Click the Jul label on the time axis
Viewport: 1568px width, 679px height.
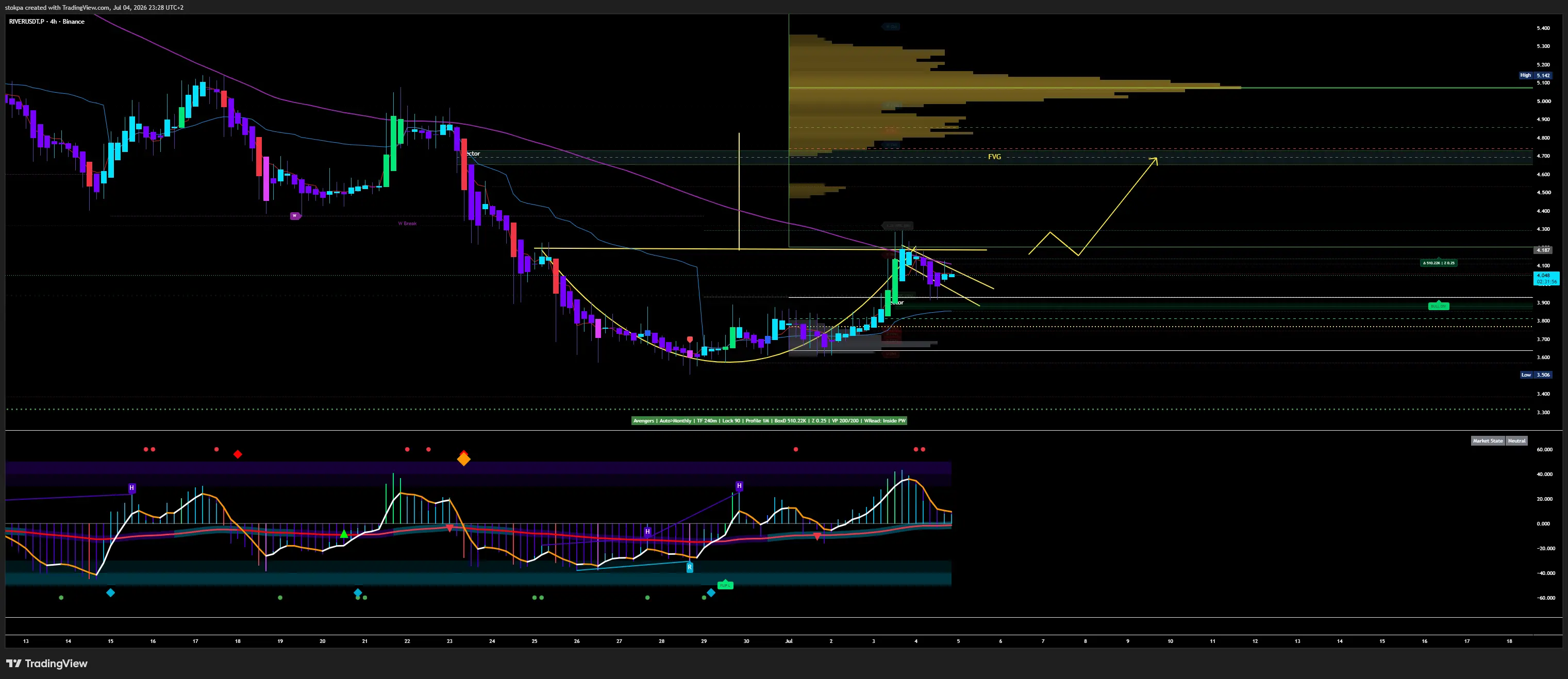pyautogui.click(x=789, y=641)
